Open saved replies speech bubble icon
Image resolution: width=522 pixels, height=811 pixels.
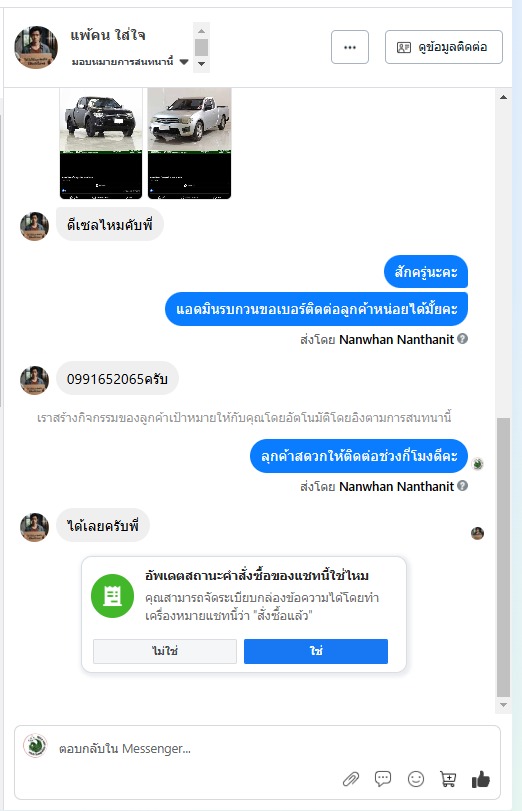click(x=383, y=779)
